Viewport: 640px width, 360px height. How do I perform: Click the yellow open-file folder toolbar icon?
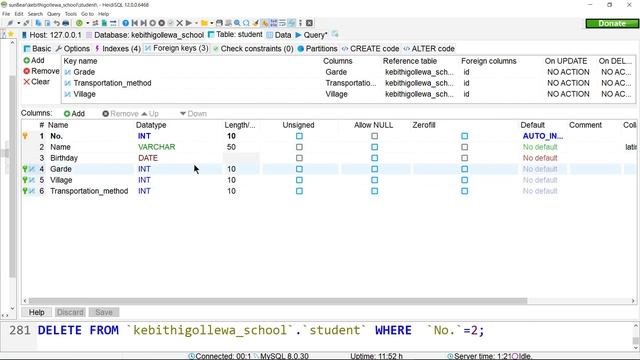click(x=204, y=23)
